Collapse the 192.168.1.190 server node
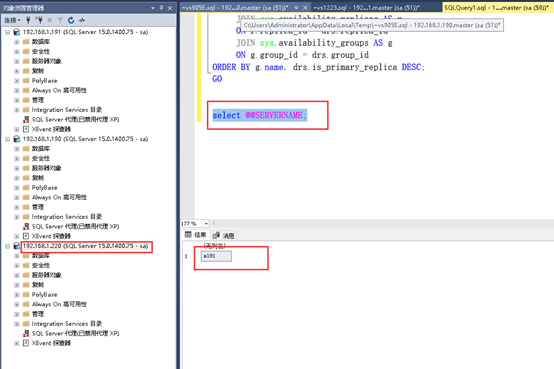 pyautogui.click(x=7, y=139)
